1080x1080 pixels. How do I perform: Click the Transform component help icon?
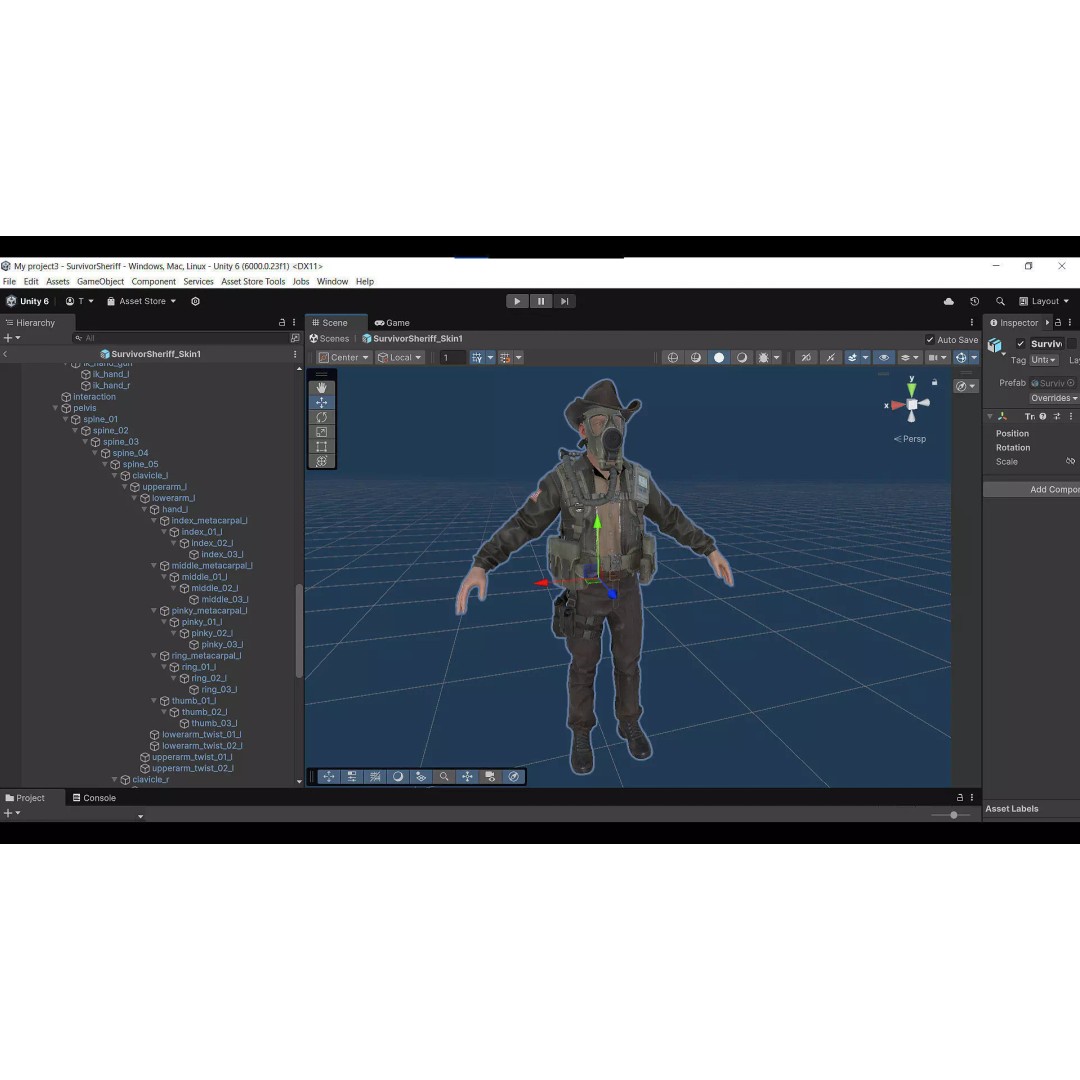pyautogui.click(x=1043, y=416)
